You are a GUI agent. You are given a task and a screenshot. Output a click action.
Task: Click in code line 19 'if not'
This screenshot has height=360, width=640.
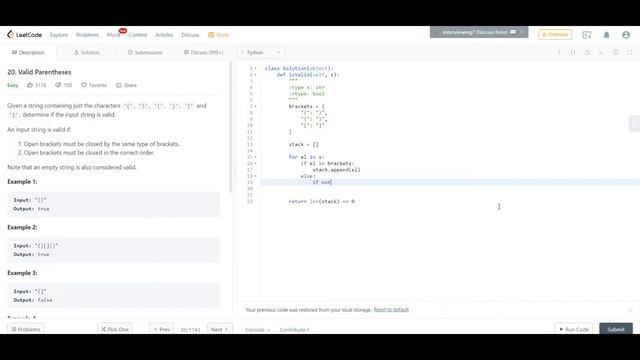click(x=322, y=182)
